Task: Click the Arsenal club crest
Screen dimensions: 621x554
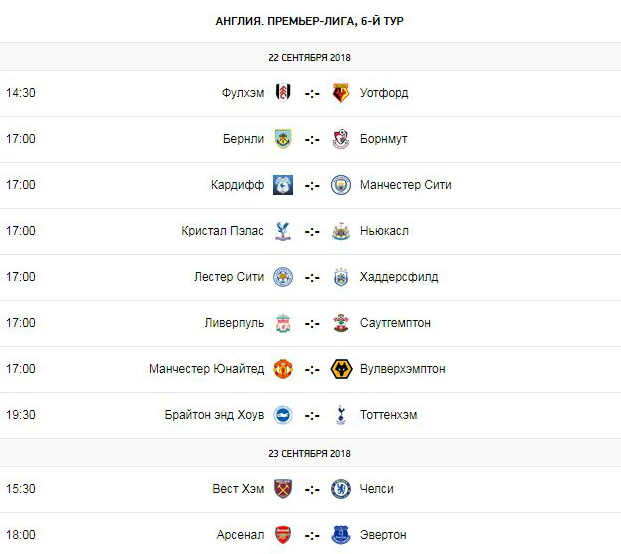Action: click(x=283, y=535)
